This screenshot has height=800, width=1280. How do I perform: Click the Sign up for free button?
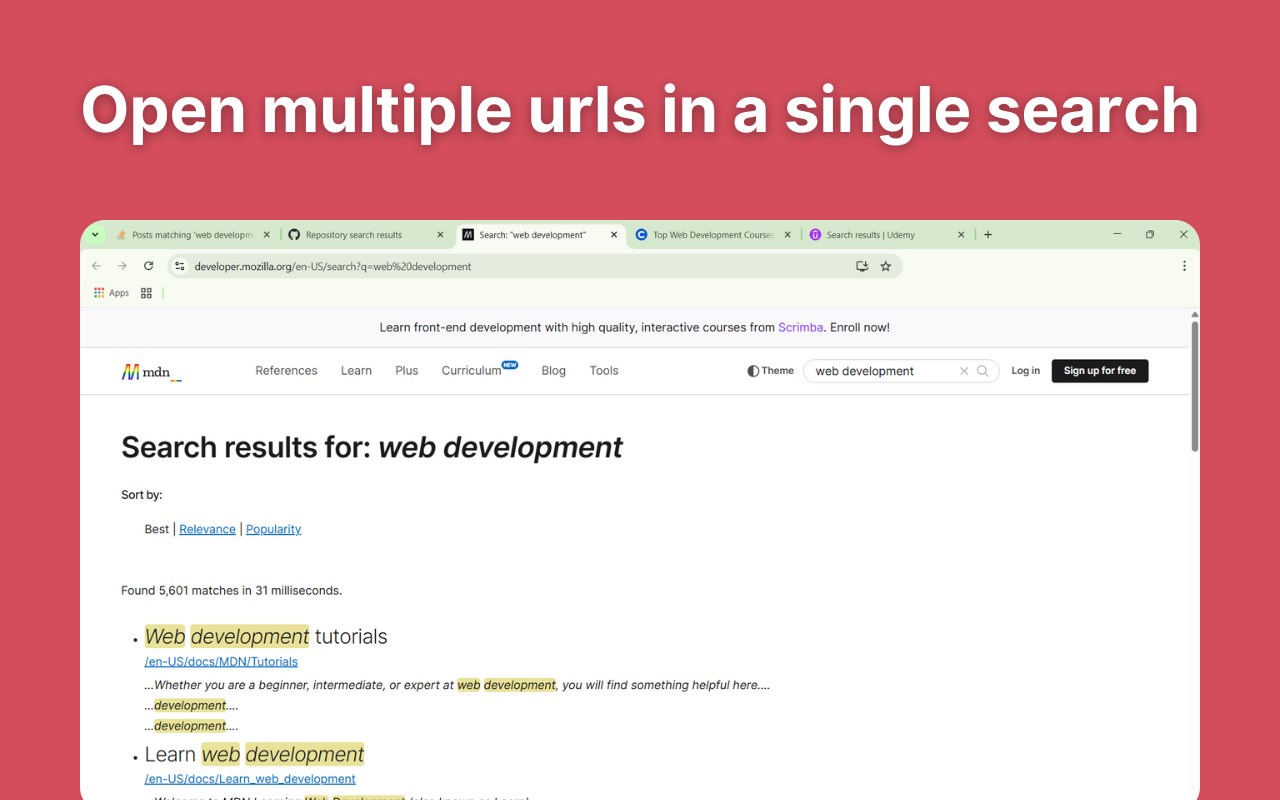[x=1100, y=371]
